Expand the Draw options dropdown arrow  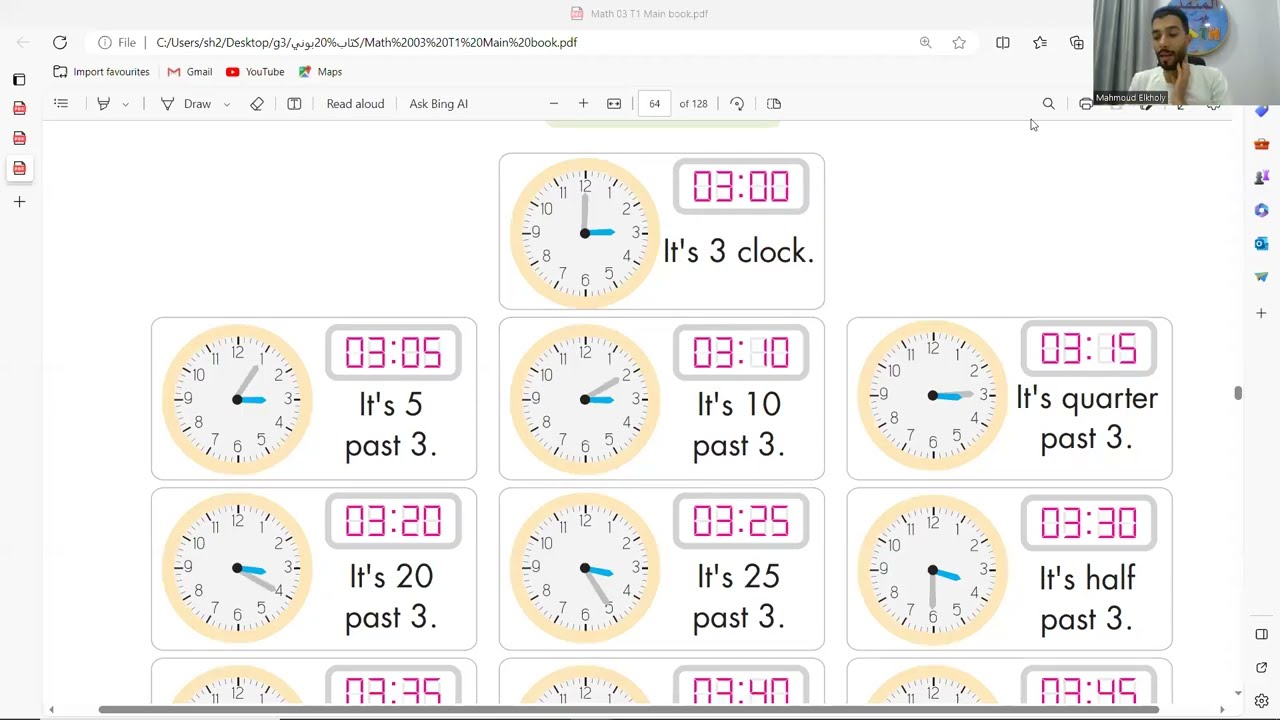tap(227, 104)
